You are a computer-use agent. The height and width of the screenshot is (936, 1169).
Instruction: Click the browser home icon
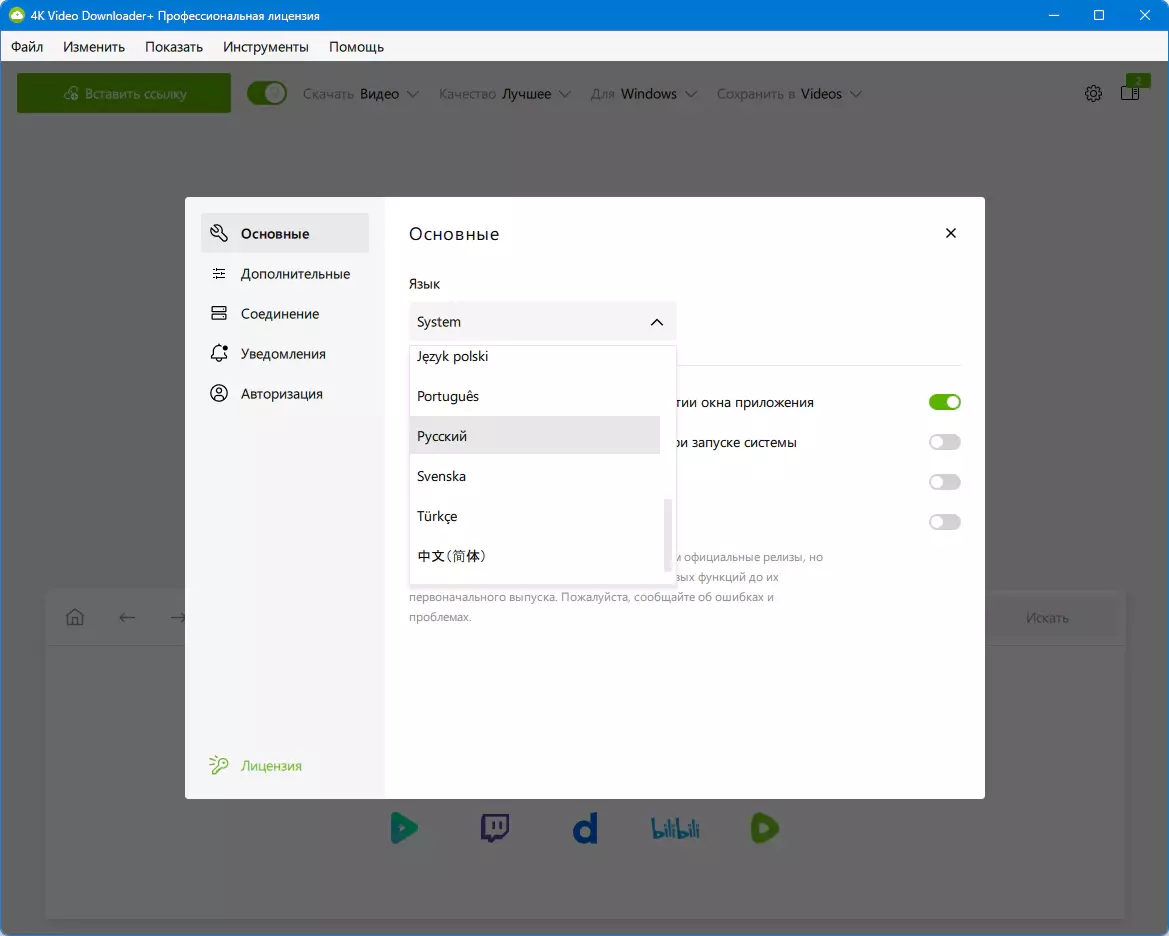pos(75,618)
